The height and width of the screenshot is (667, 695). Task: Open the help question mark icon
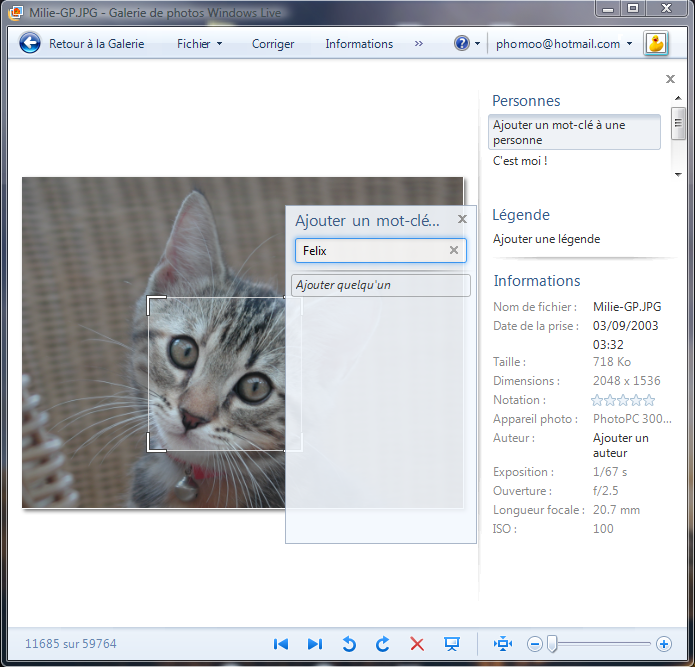pyautogui.click(x=461, y=44)
